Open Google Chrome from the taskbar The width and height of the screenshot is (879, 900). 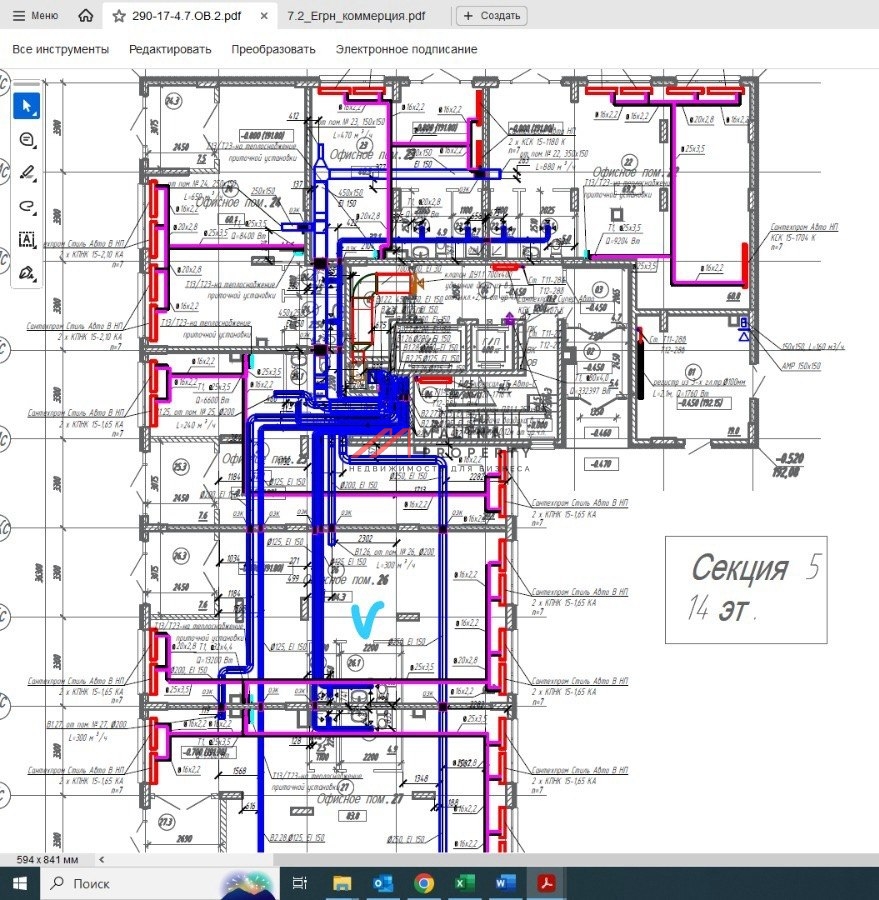[423, 884]
